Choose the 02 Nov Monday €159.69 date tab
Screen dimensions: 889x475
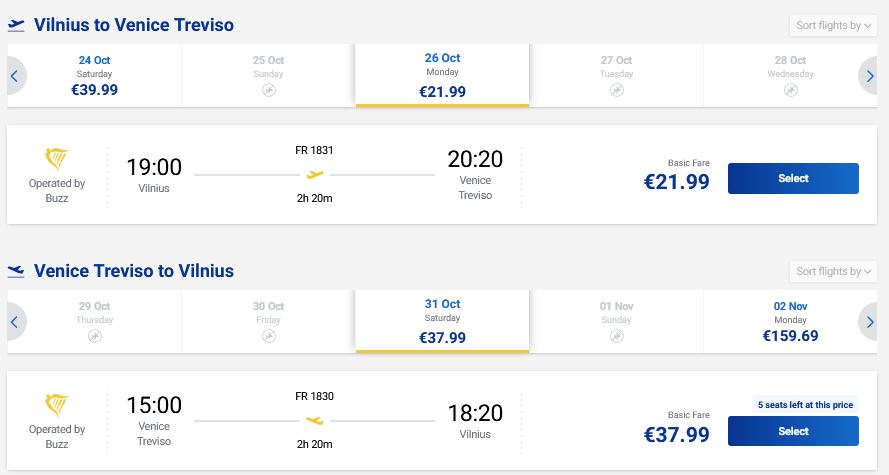790,321
